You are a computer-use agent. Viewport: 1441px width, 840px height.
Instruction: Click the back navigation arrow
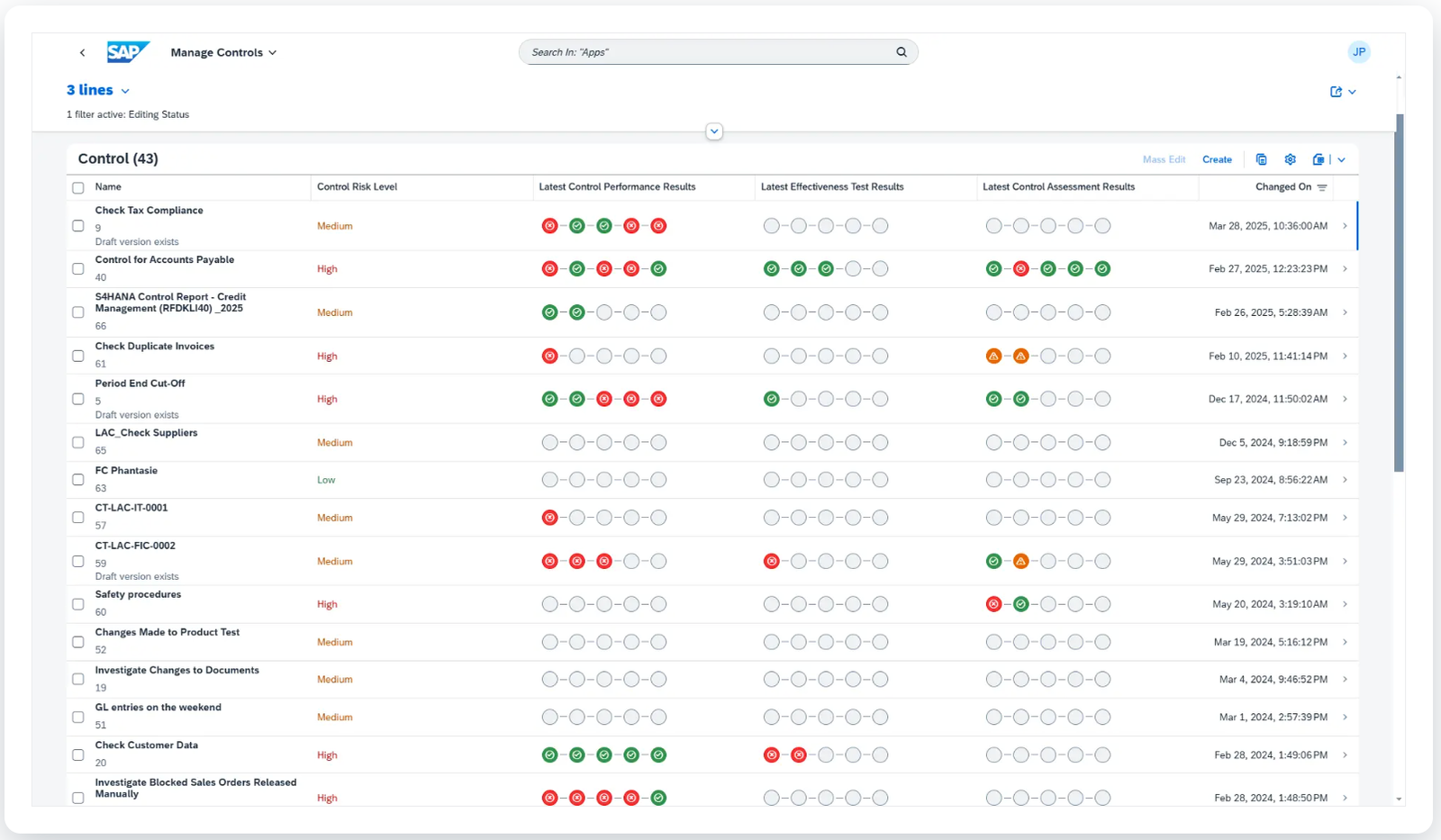(x=82, y=52)
